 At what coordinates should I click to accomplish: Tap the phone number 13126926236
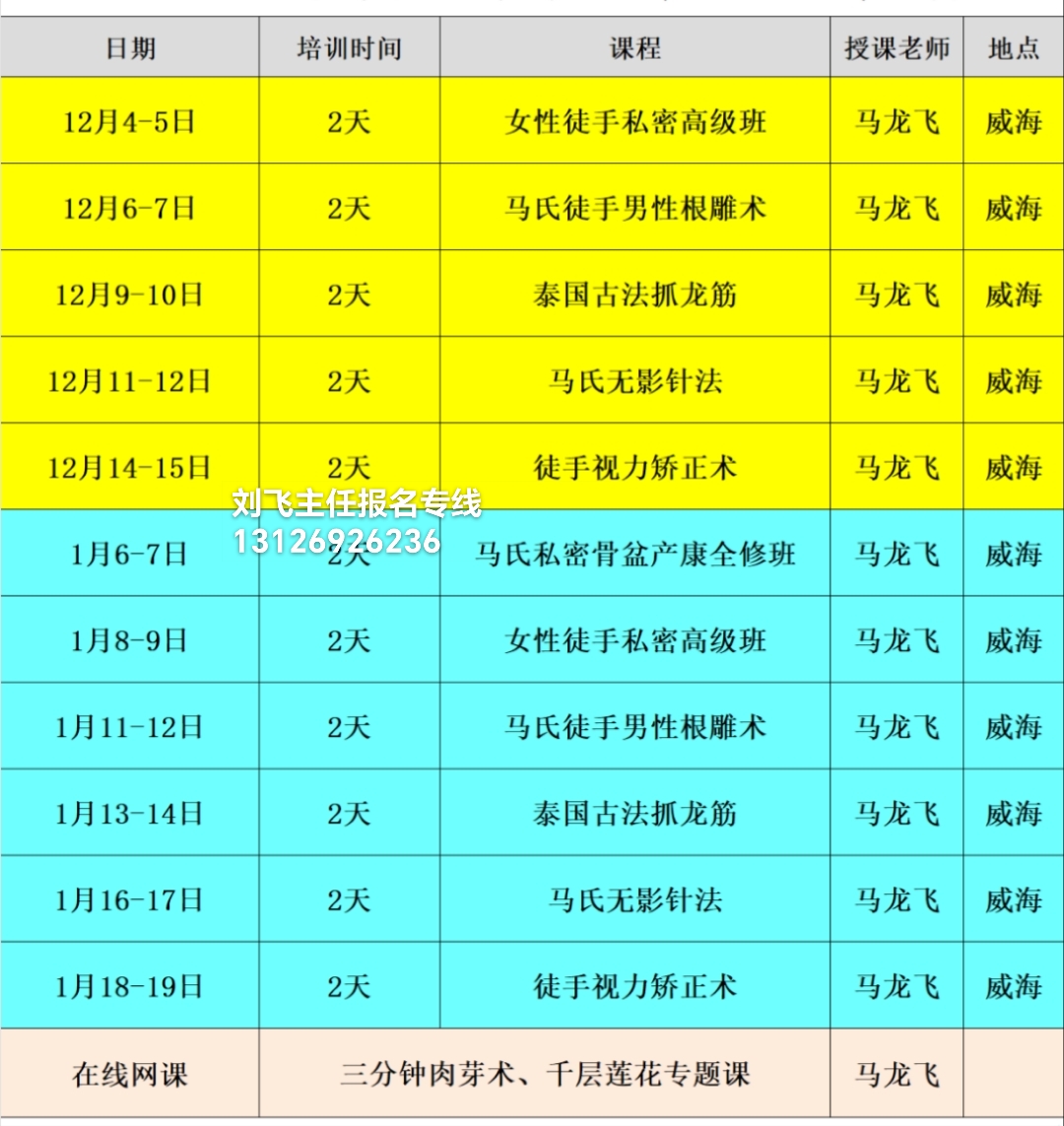tap(336, 541)
